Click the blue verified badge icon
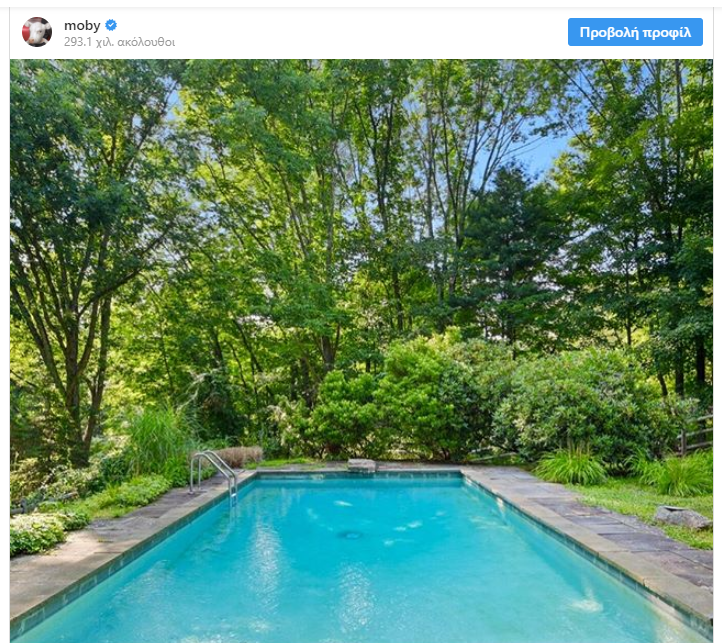 (x=111, y=25)
